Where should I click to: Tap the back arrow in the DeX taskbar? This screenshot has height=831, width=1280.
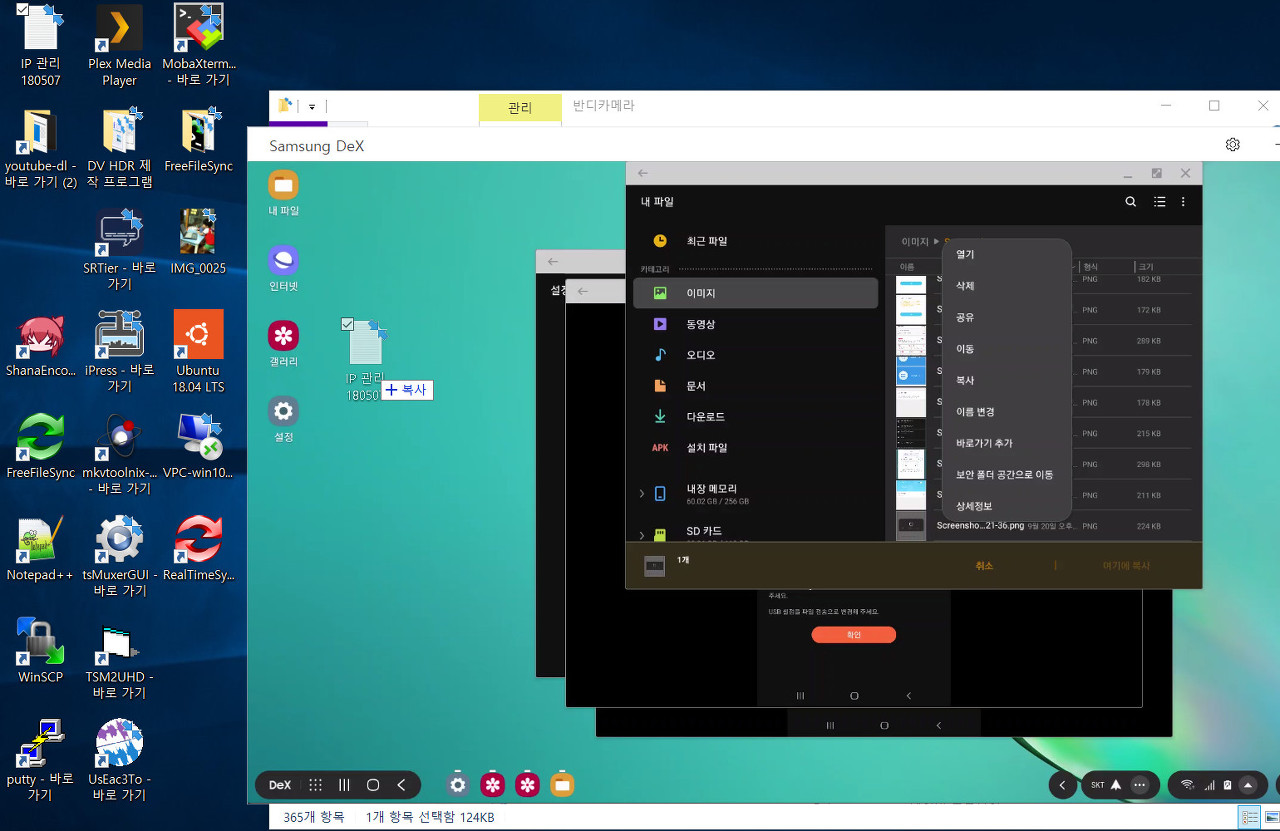click(x=401, y=785)
